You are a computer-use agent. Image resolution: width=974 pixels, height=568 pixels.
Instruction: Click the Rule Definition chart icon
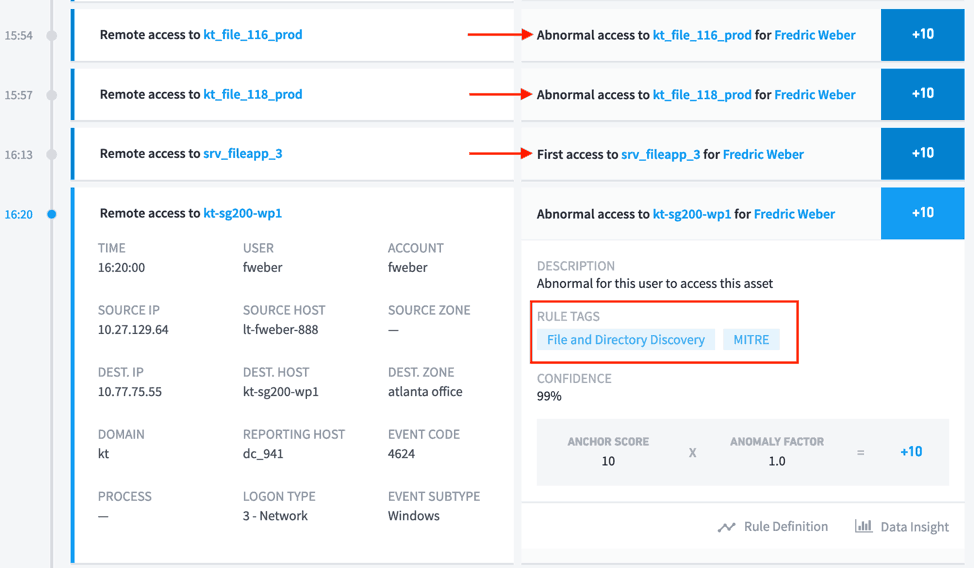[x=727, y=527]
